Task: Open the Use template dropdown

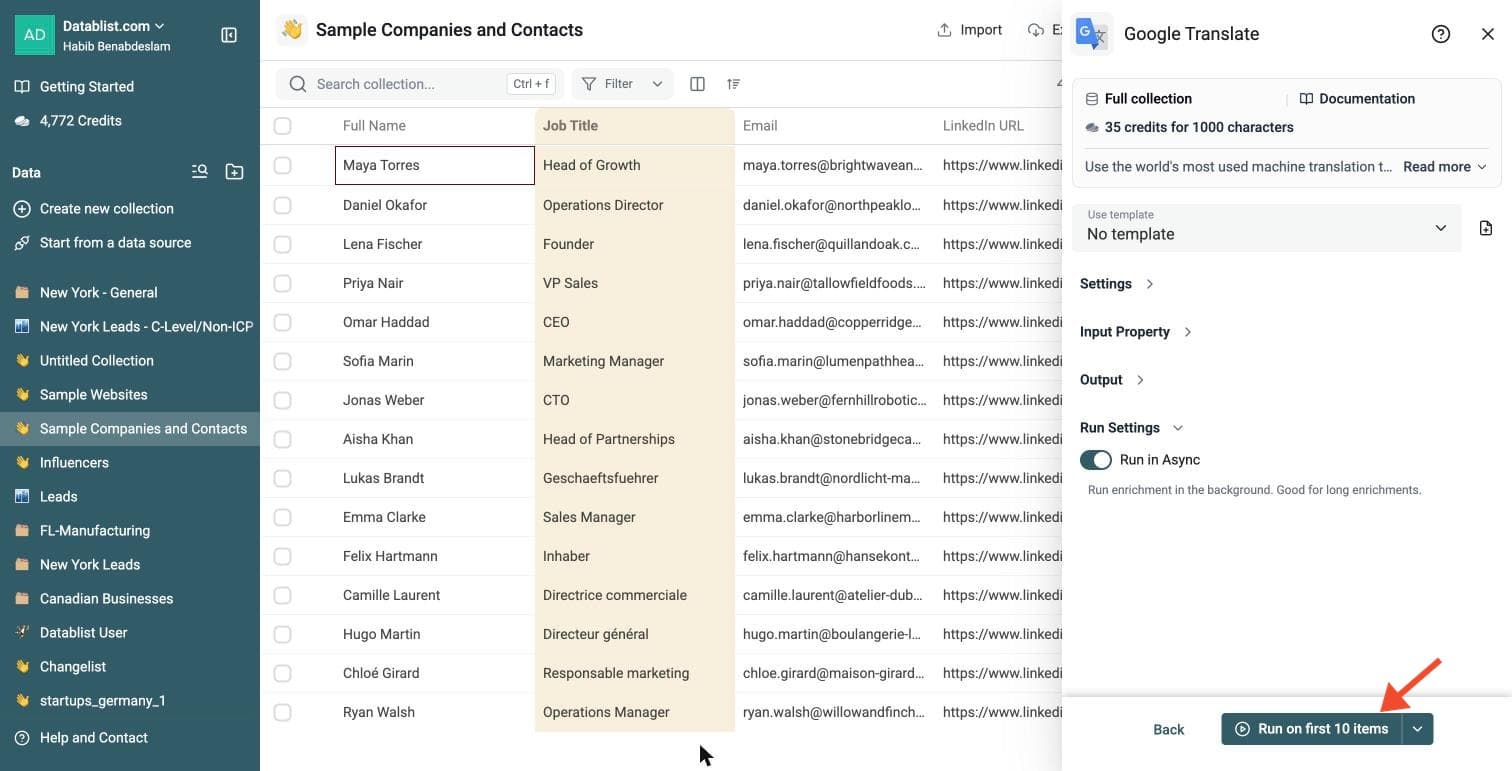Action: tap(1266, 228)
